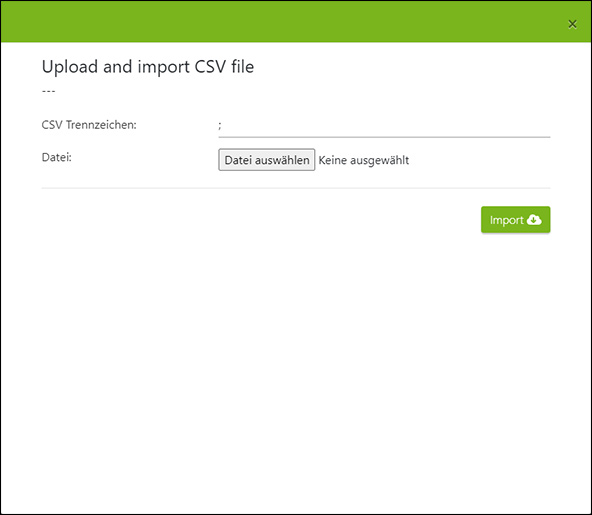592x515 pixels.
Task: Click the horizontal divider above Import
Action: coord(296,188)
